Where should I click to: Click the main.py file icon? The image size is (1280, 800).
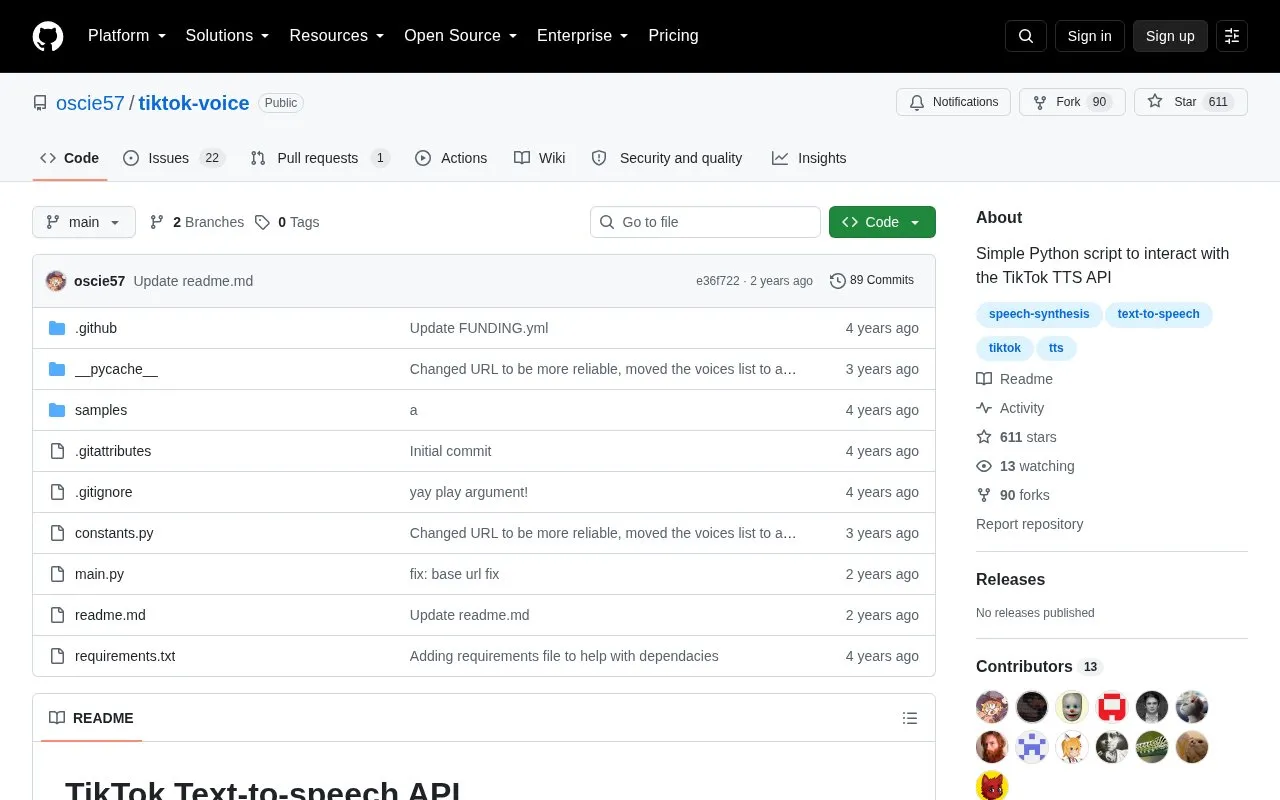[57, 574]
